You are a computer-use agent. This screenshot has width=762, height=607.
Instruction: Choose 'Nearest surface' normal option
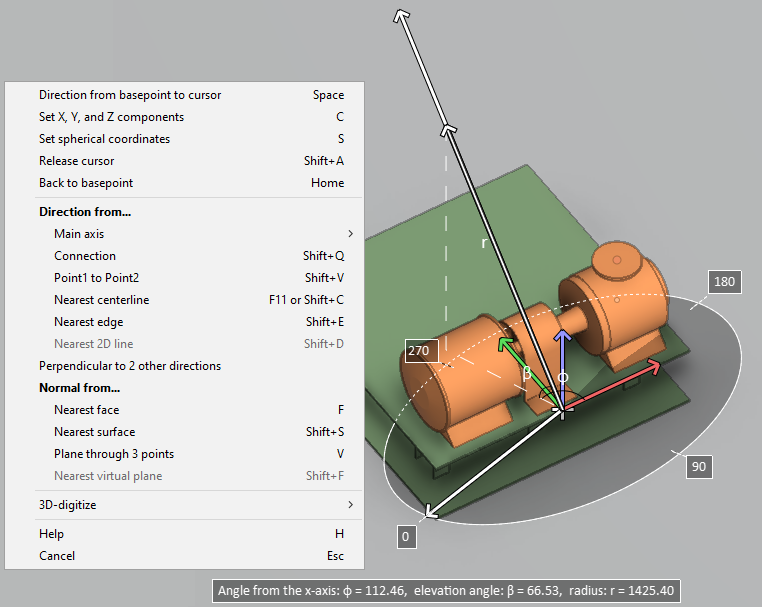(94, 432)
